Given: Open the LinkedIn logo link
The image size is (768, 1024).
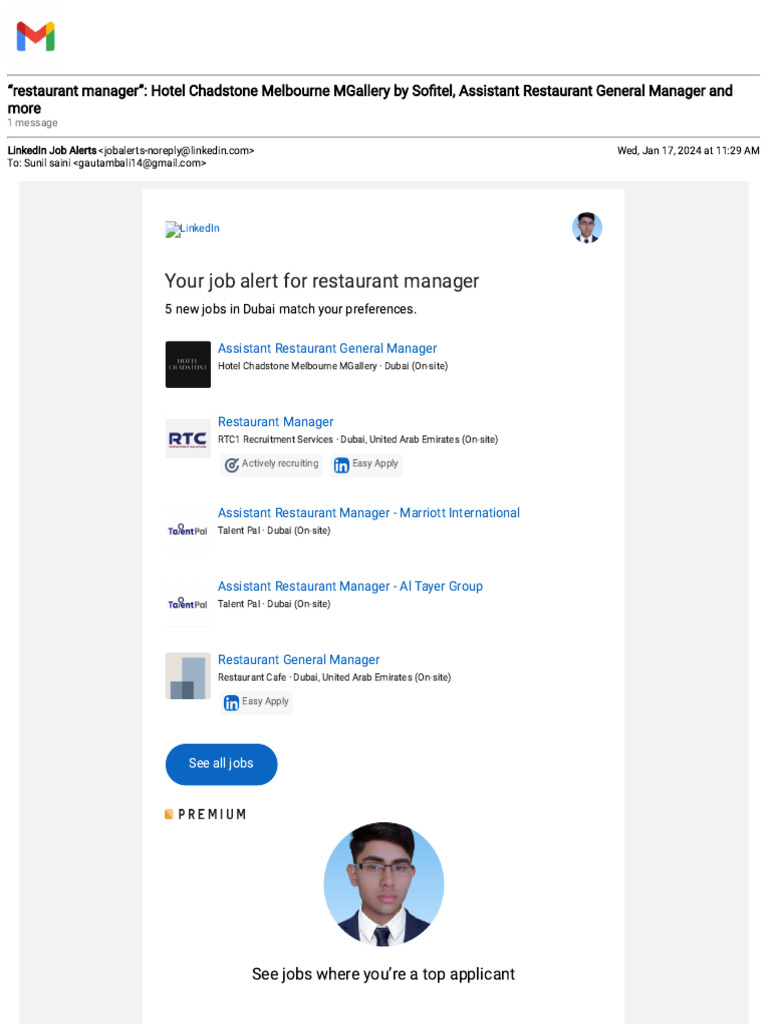Looking at the screenshot, I should (193, 229).
